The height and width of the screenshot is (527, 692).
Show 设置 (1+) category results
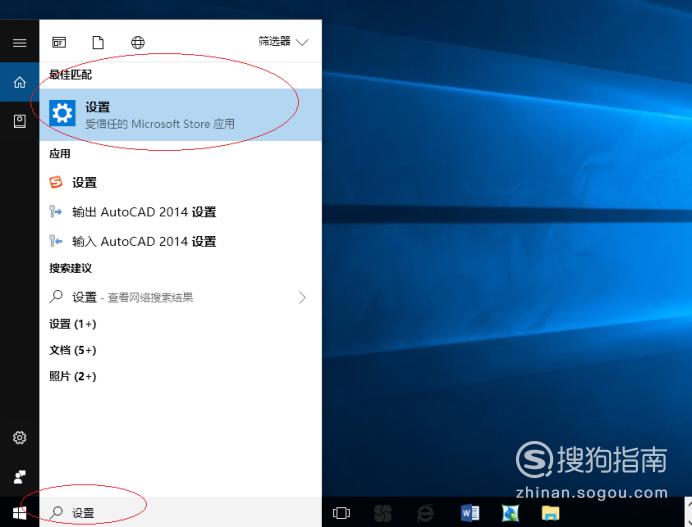tap(73, 324)
